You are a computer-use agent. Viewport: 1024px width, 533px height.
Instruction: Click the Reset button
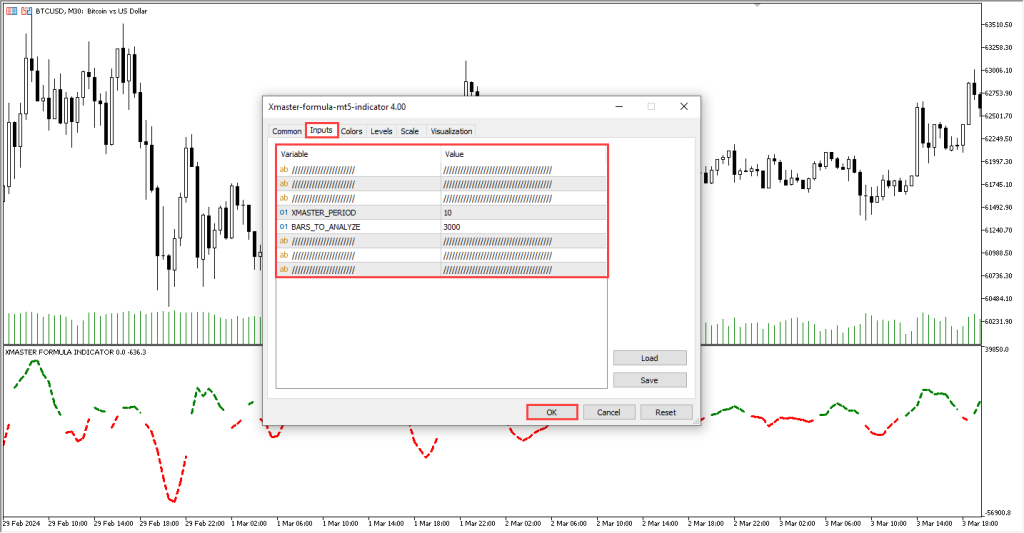click(665, 412)
